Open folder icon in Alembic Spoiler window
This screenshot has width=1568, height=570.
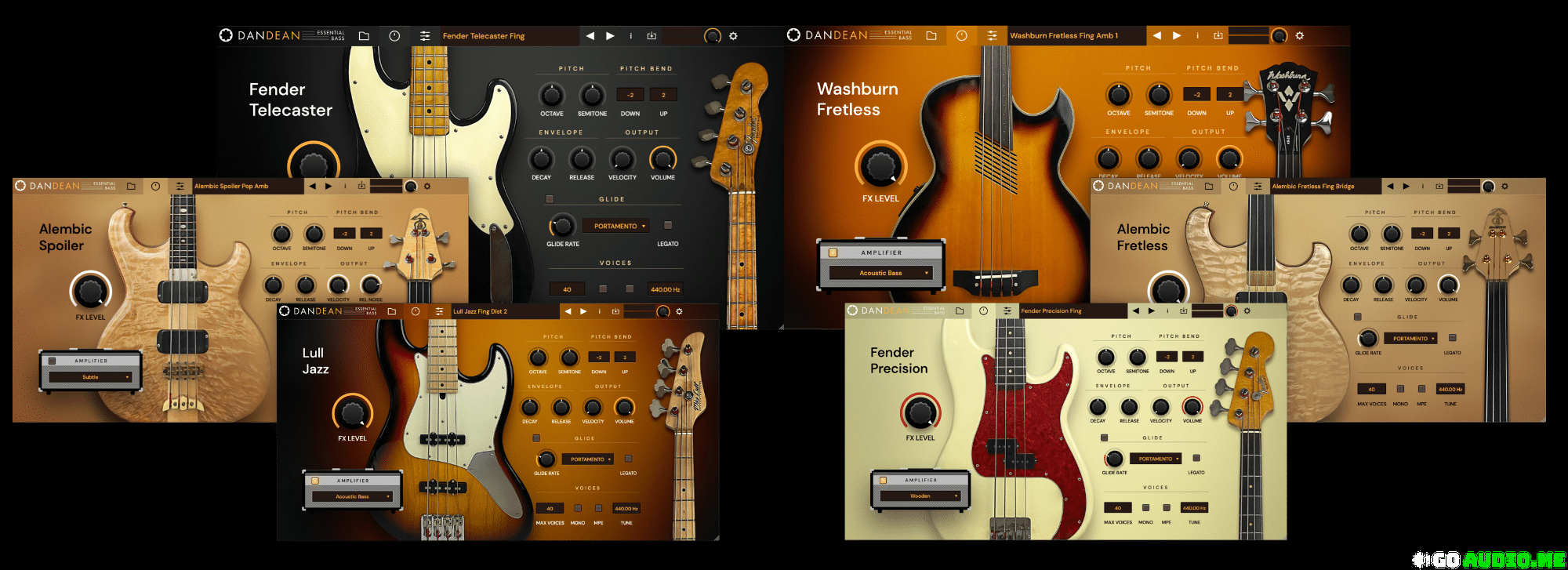(131, 186)
